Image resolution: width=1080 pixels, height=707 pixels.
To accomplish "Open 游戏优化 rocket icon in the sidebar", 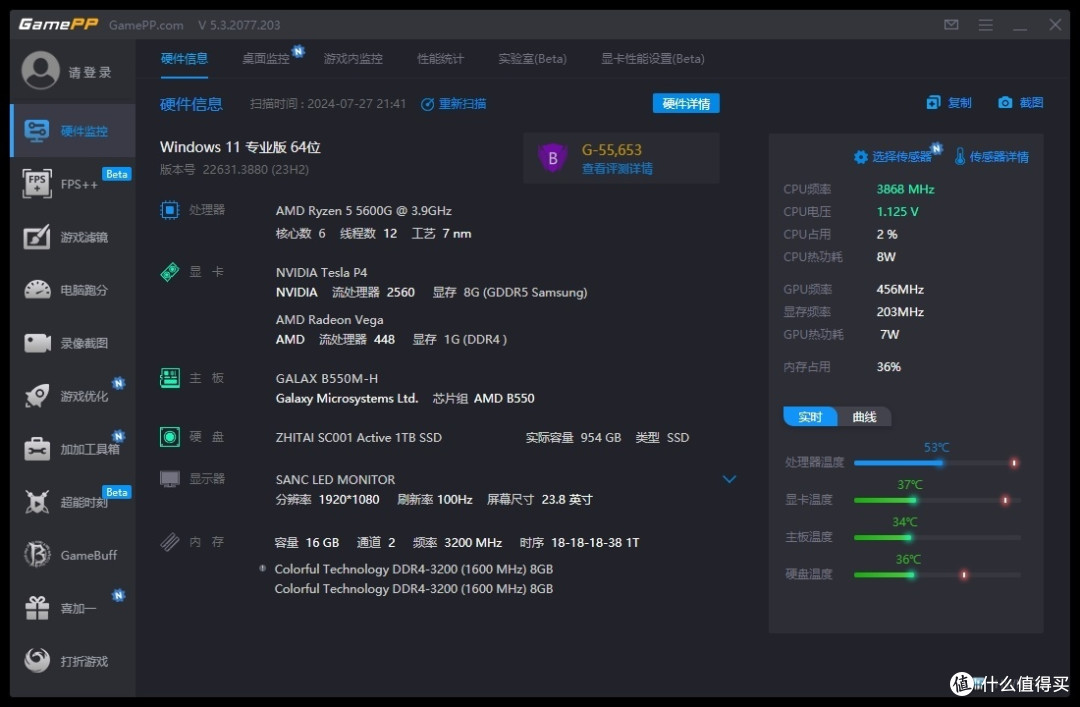I will pos(37,396).
